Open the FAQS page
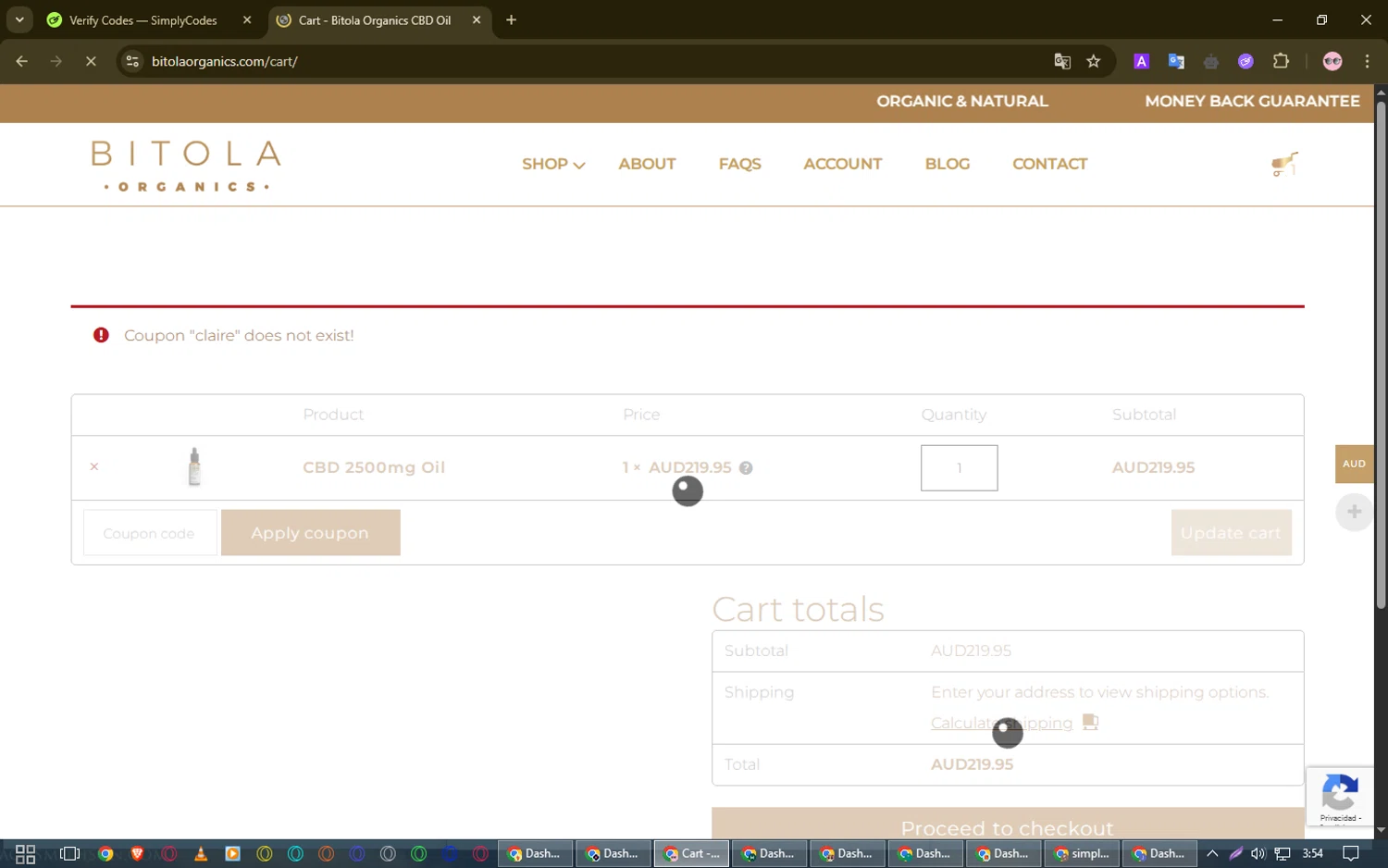Image resolution: width=1388 pixels, height=868 pixels. tap(739, 164)
